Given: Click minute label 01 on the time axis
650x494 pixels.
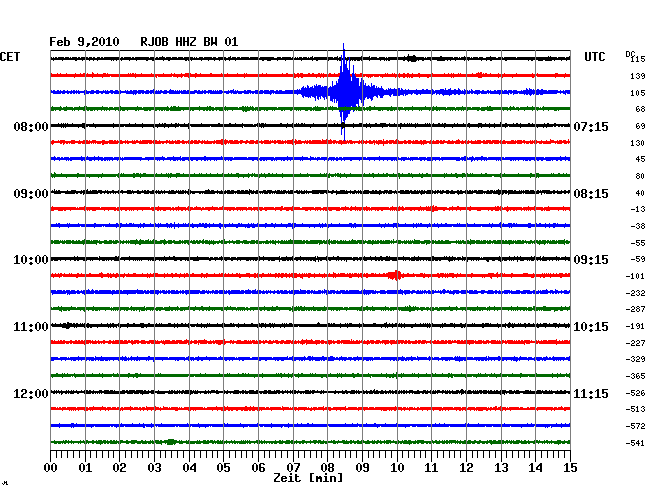Looking at the screenshot, I should coord(85,467).
